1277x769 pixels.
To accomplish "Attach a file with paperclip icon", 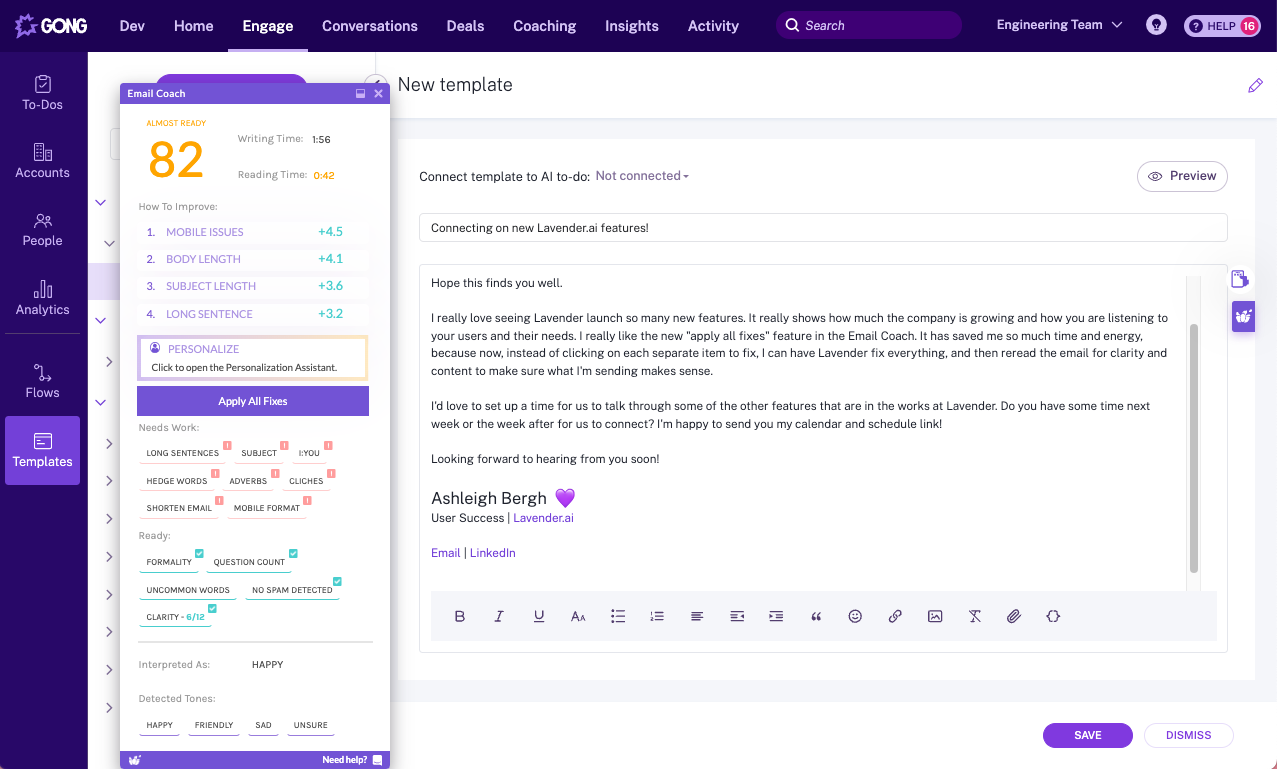I will pyautogui.click(x=1014, y=616).
